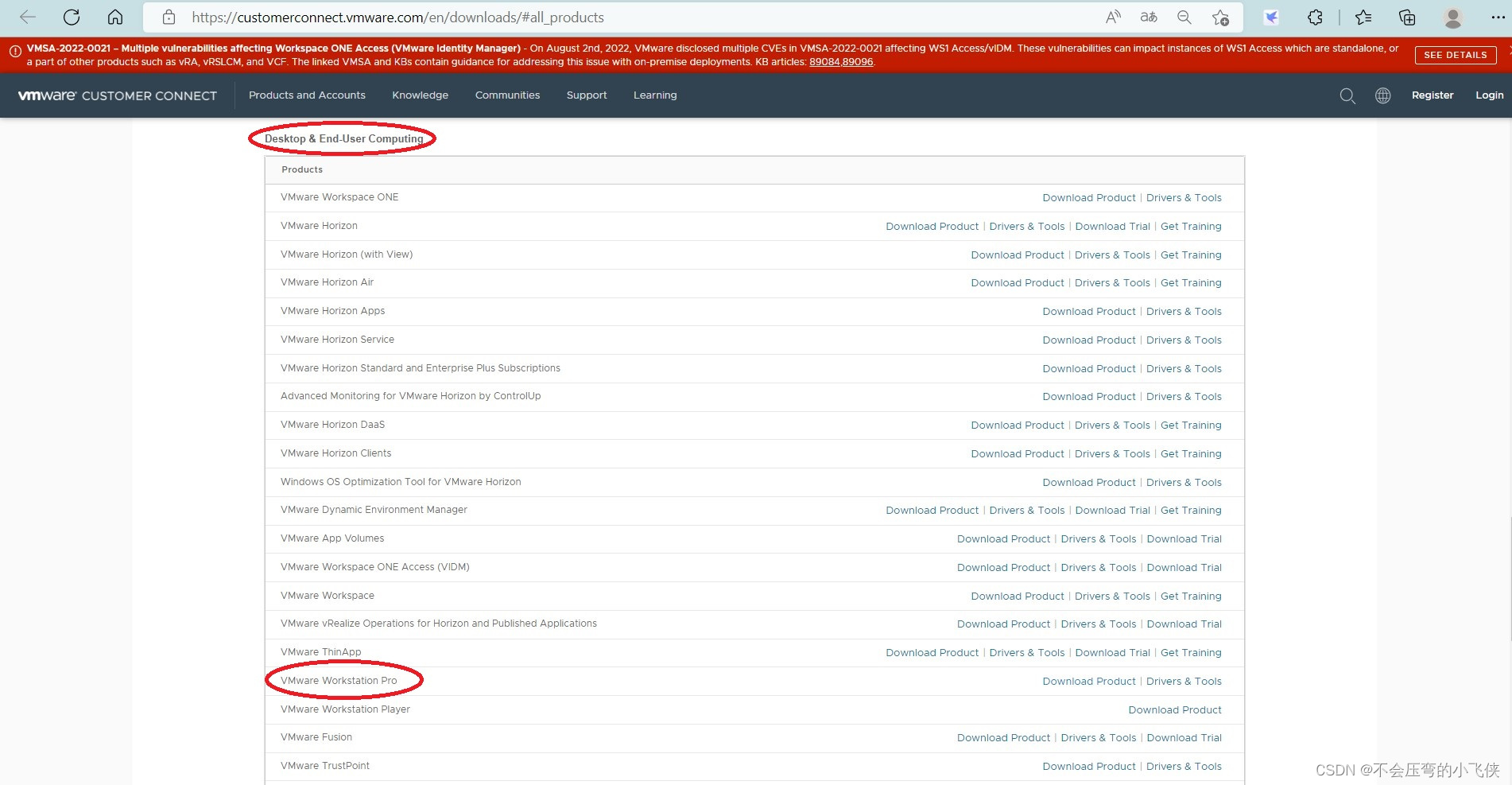Click the blue bird extension icon
Image resolution: width=1512 pixels, height=785 pixels.
click(1272, 17)
